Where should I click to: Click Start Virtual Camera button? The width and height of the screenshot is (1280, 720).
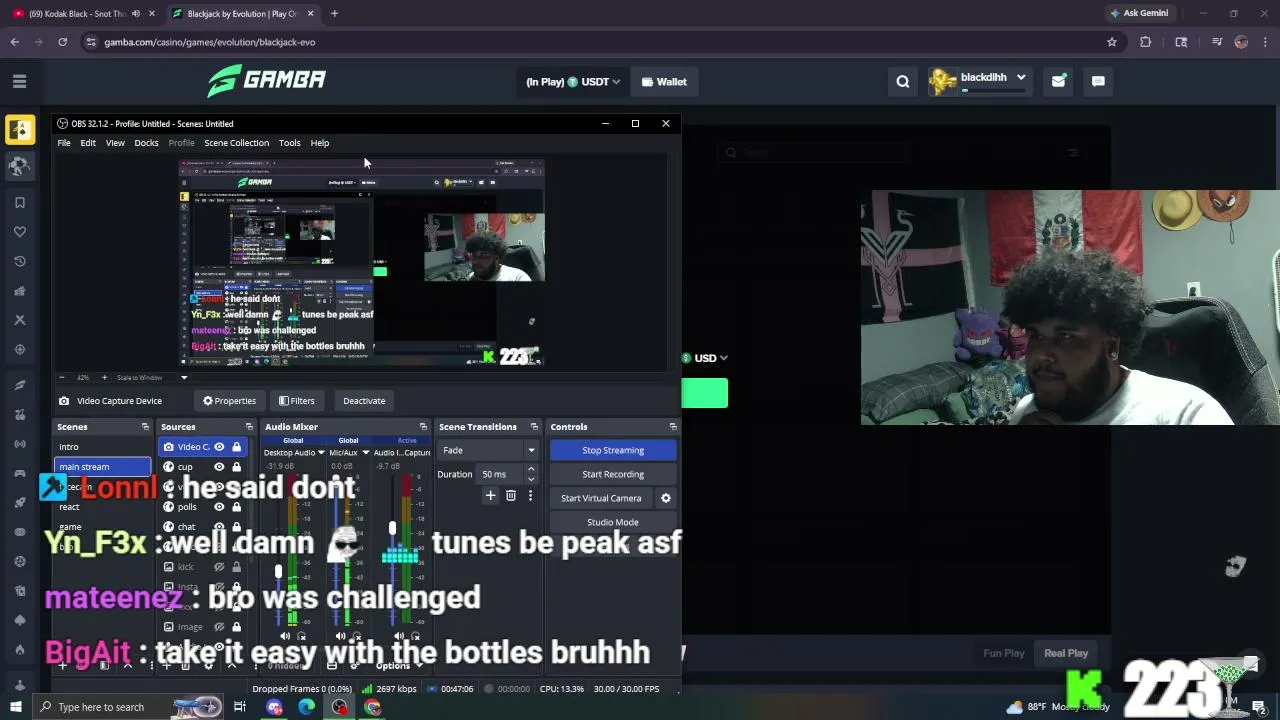point(601,498)
